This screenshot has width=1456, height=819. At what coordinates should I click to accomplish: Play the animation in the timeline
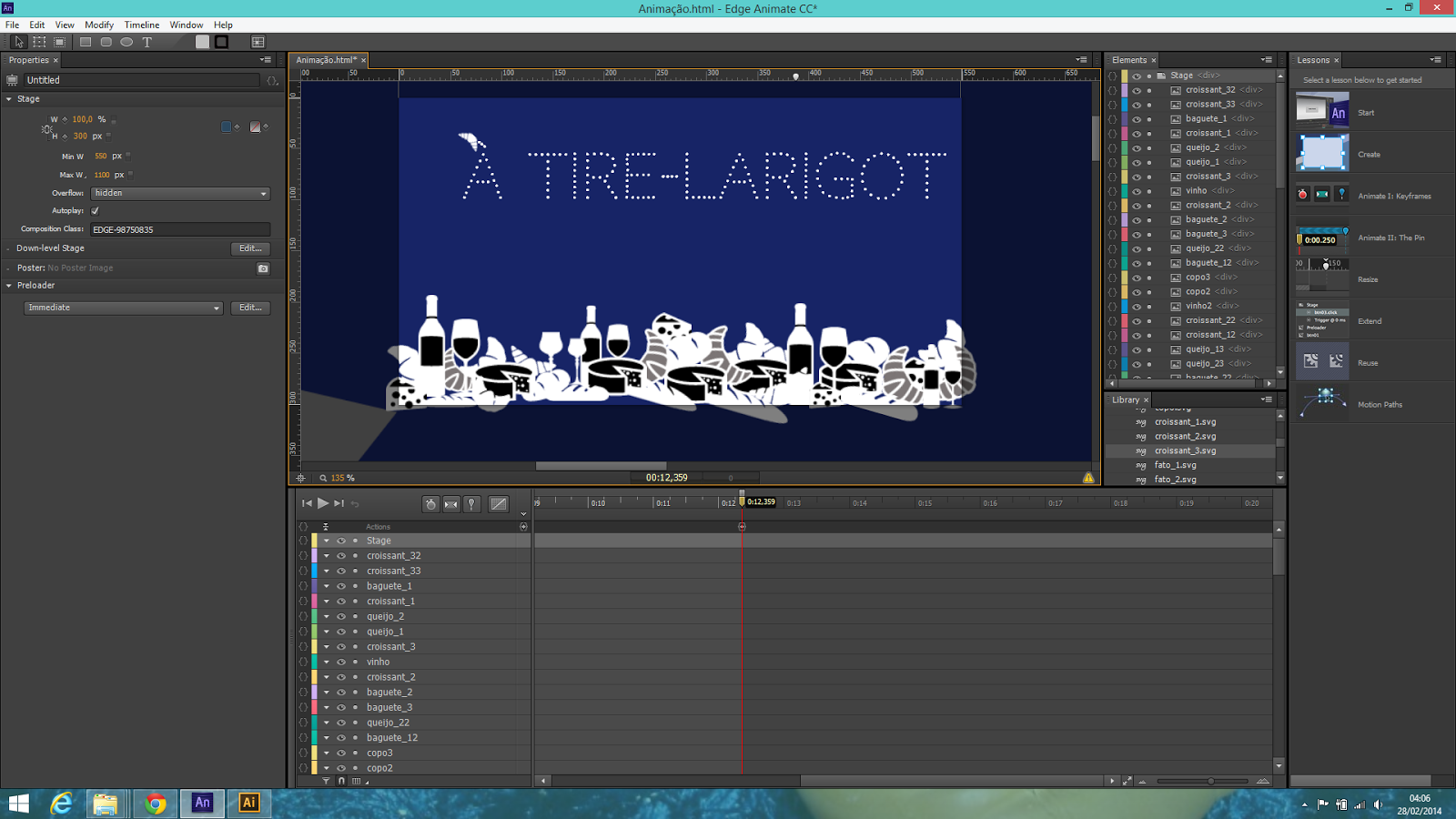pyautogui.click(x=323, y=503)
